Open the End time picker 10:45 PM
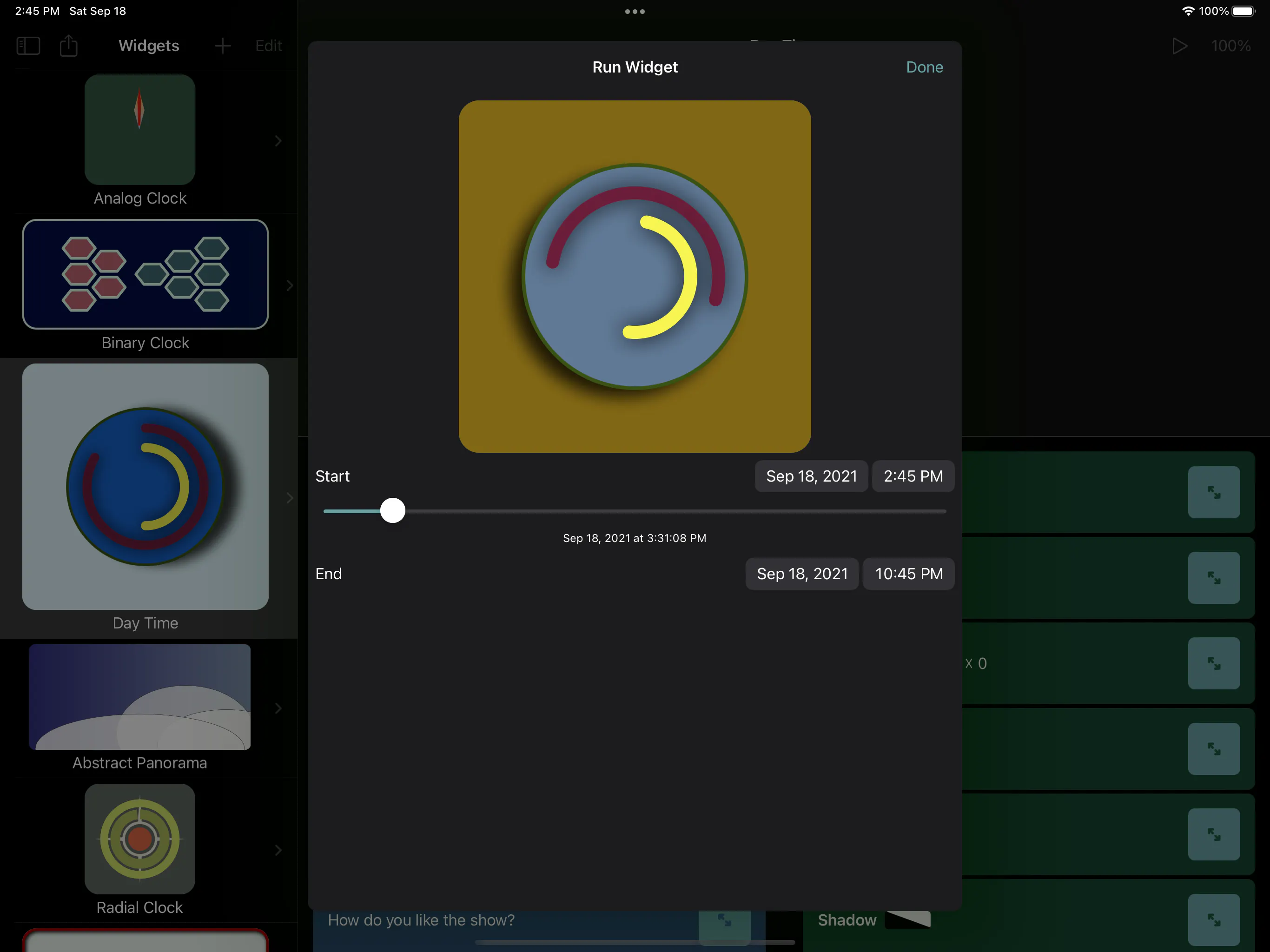This screenshot has width=1270, height=952. [908, 574]
